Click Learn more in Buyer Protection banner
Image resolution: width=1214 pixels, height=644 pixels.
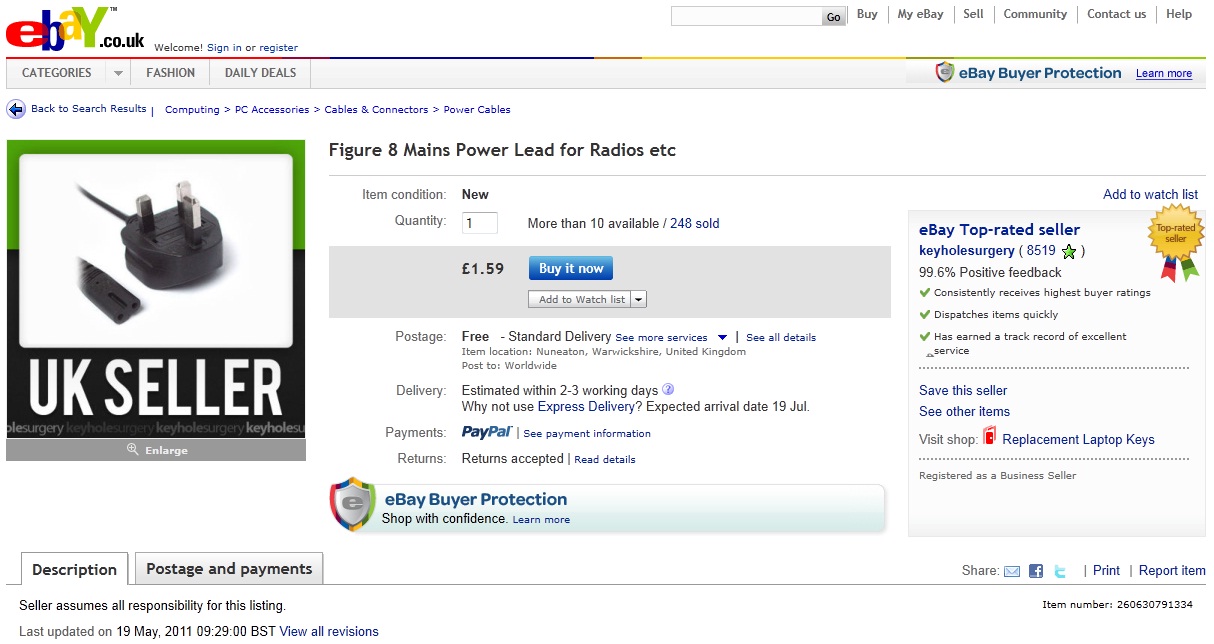tap(541, 520)
